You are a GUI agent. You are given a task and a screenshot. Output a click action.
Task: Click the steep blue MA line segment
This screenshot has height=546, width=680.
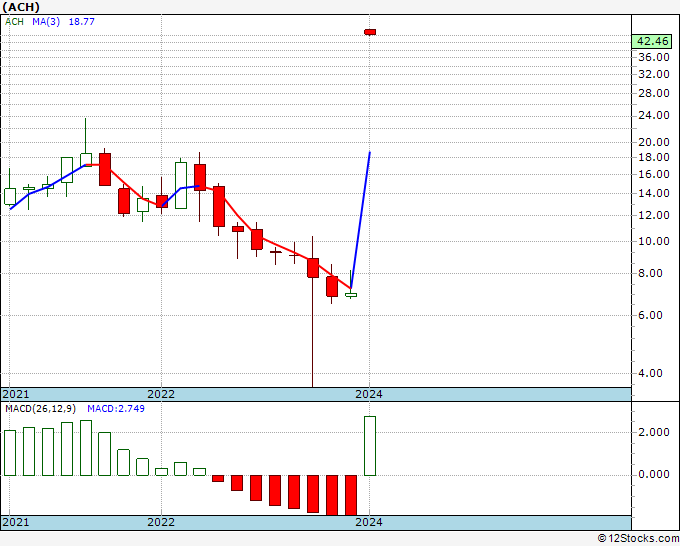tap(360, 220)
